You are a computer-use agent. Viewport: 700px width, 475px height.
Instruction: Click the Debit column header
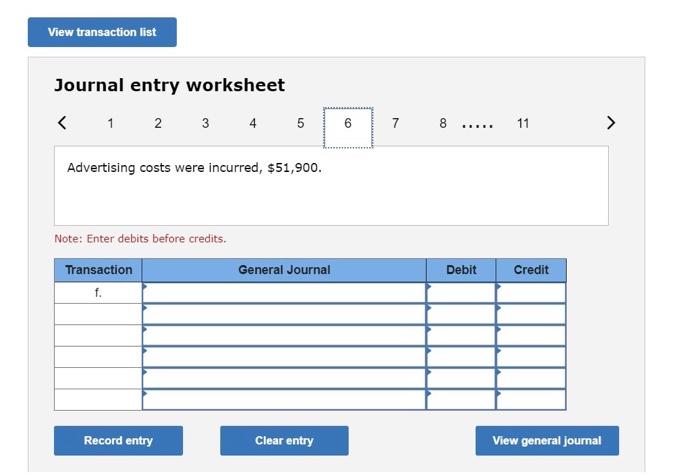coord(461,270)
